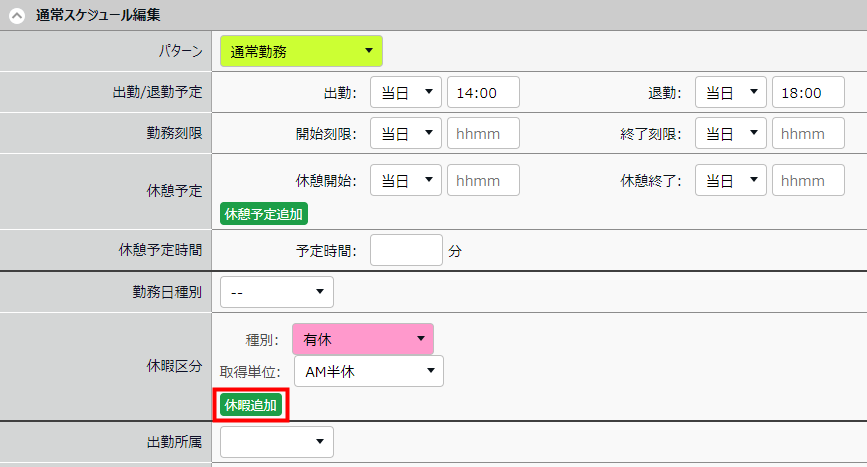Open the パターン dropdown showing 通常勤務
The width and height of the screenshot is (867, 467).
(301, 51)
